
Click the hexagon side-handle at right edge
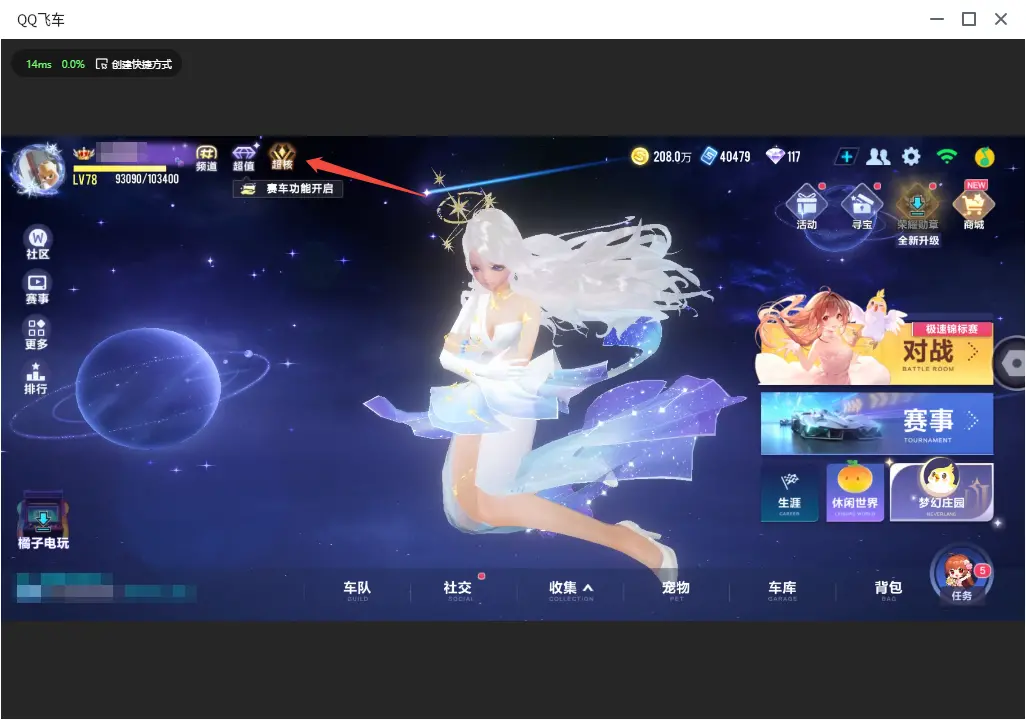tap(1010, 363)
